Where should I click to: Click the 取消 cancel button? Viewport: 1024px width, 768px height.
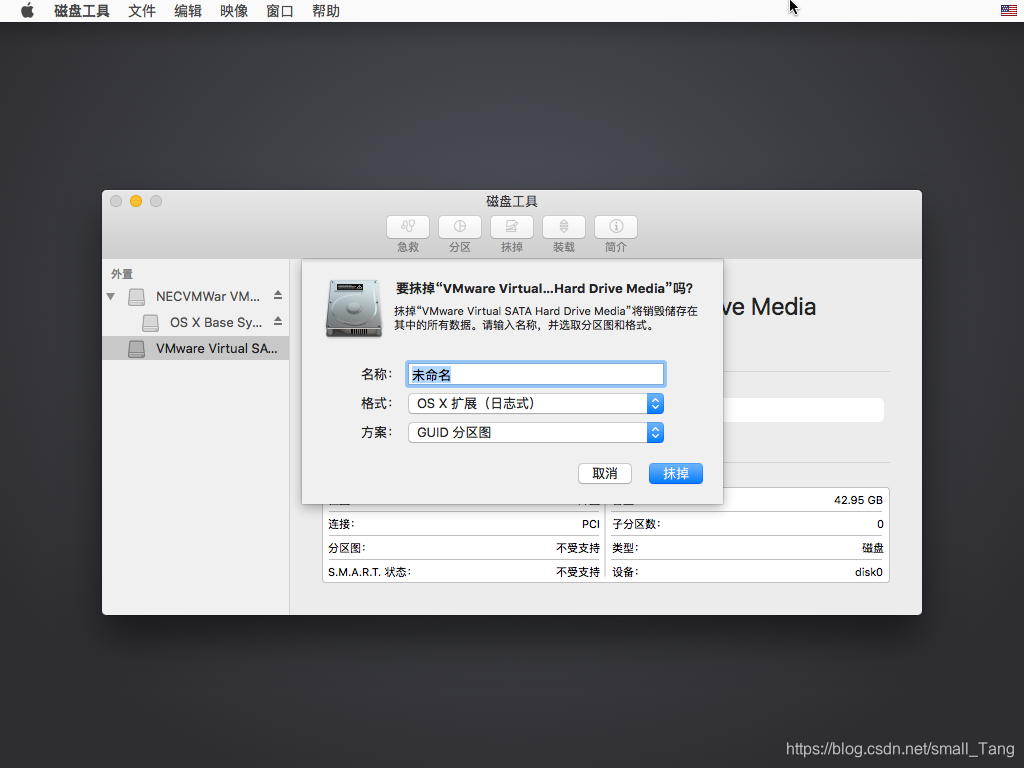point(605,473)
